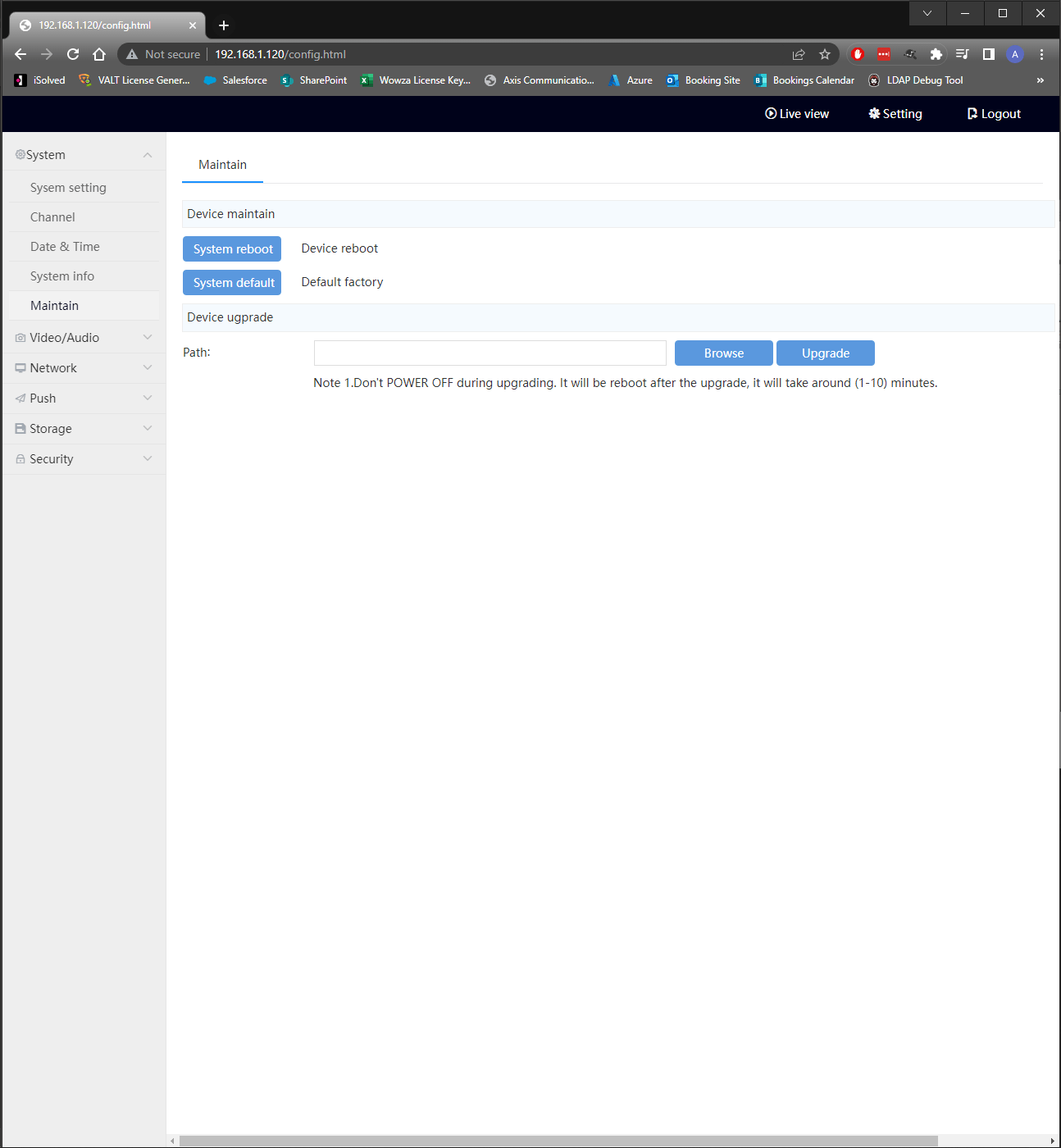Click the browser Forward arrow
Image resolution: width=1061 pixels, height=1148 pixels.
47,54
